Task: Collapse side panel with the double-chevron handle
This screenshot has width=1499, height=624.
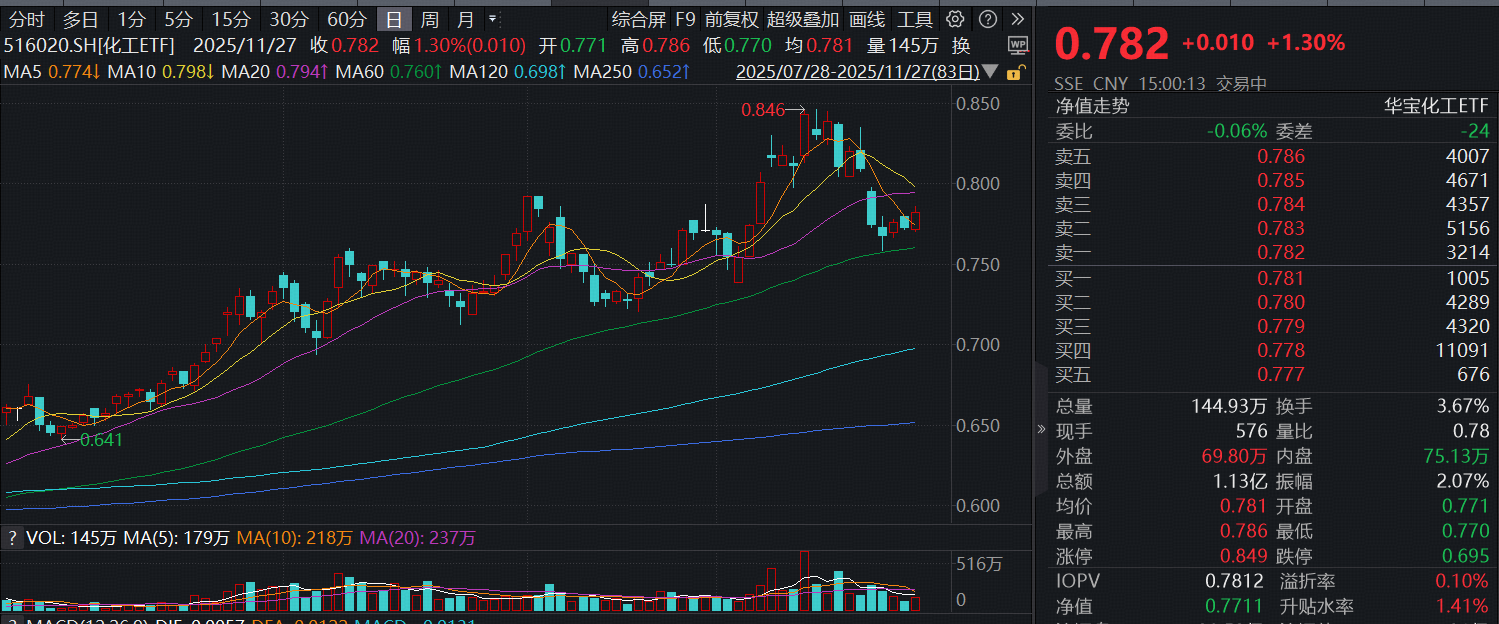Action: pos(1042,429)
